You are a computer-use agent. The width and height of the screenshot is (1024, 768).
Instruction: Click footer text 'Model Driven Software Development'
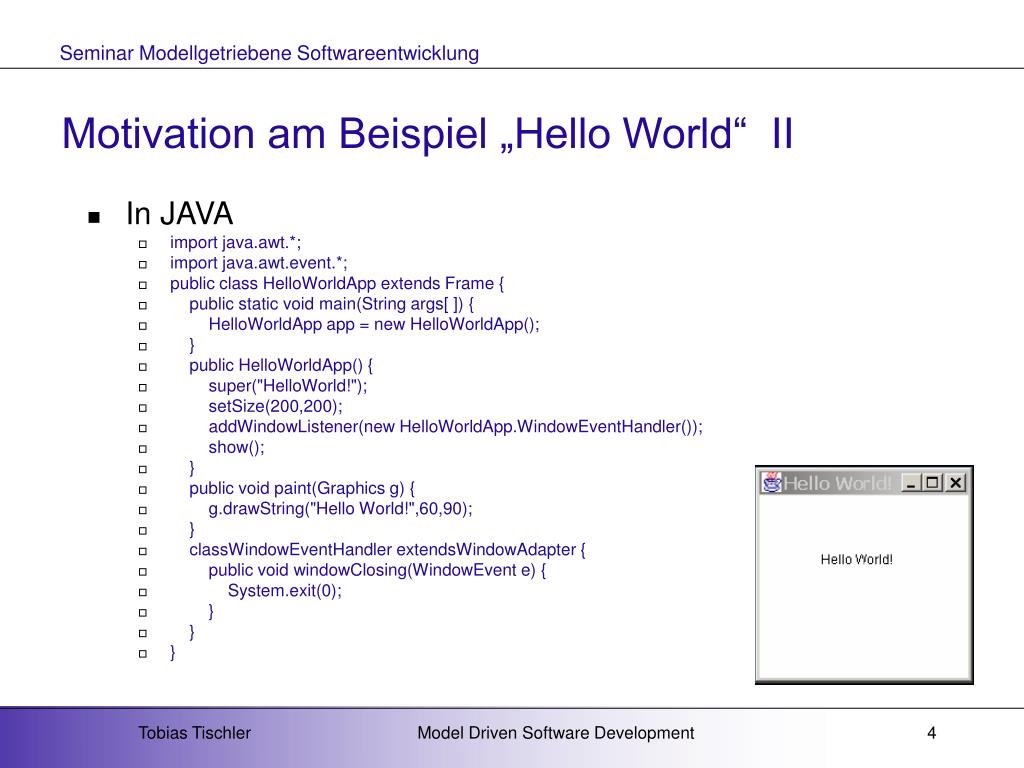pyautogui.click(x=556, y=733)
